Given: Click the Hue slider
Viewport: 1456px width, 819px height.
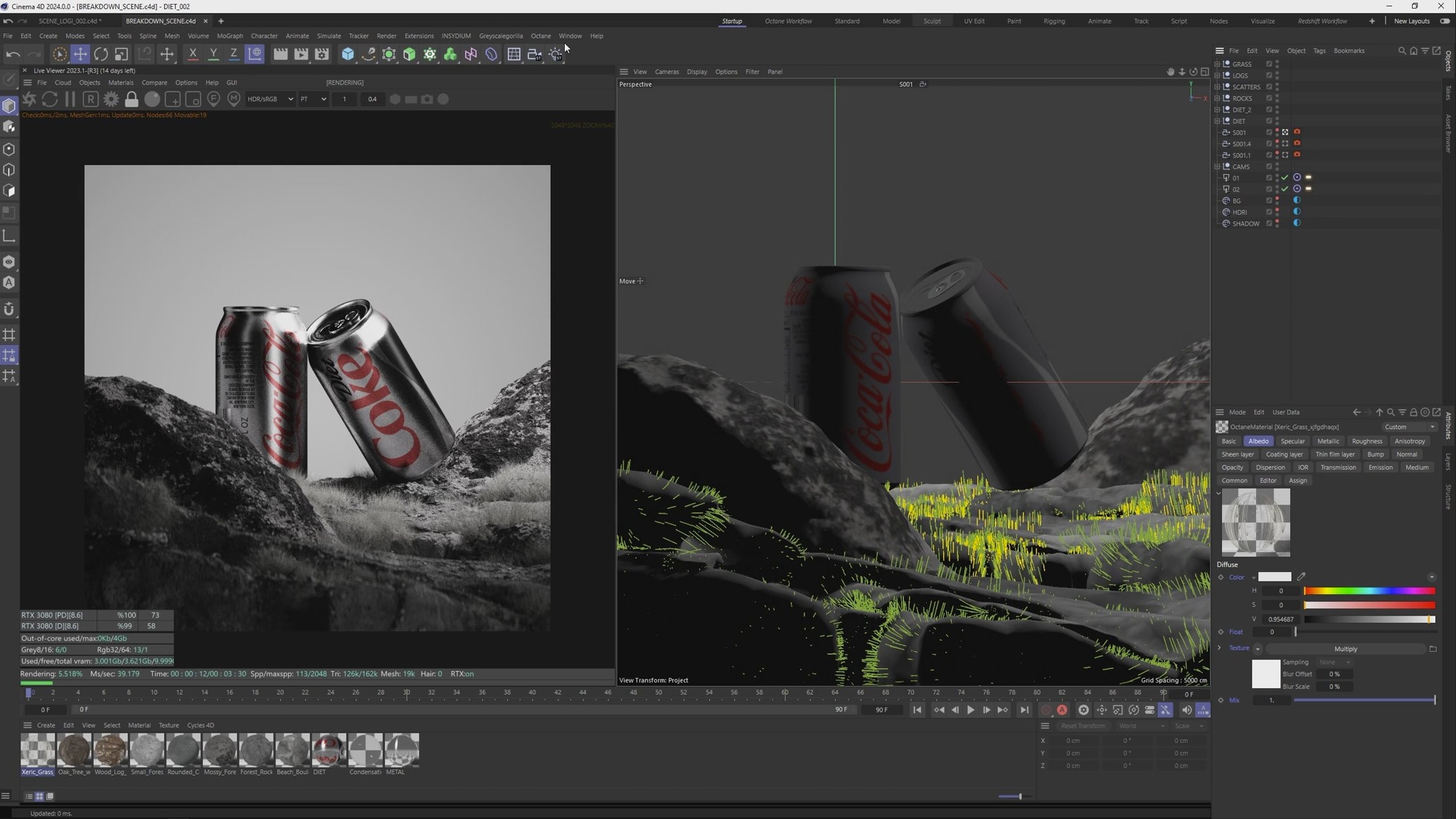Looking at the screenshot, I should pos(1369,591).
